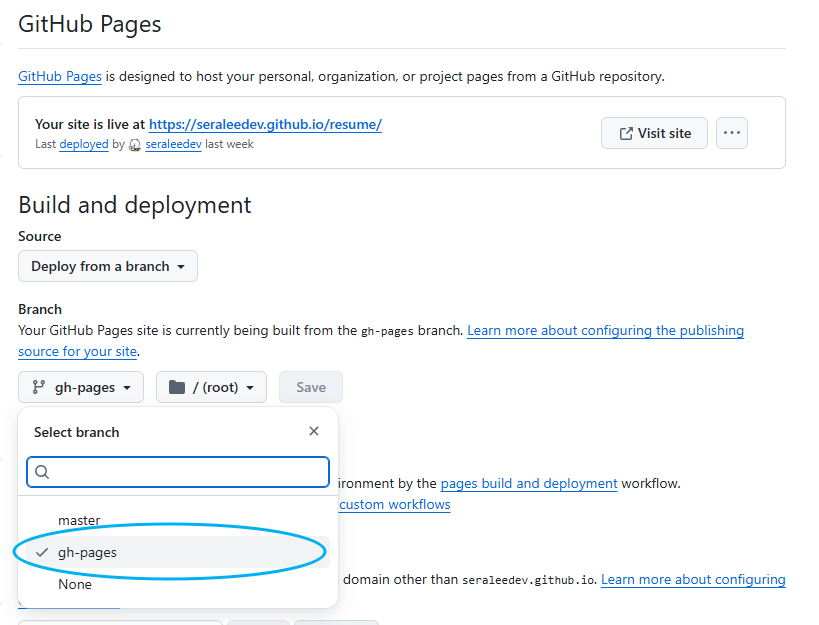Select the gh-pages branch option

(178, 552)
